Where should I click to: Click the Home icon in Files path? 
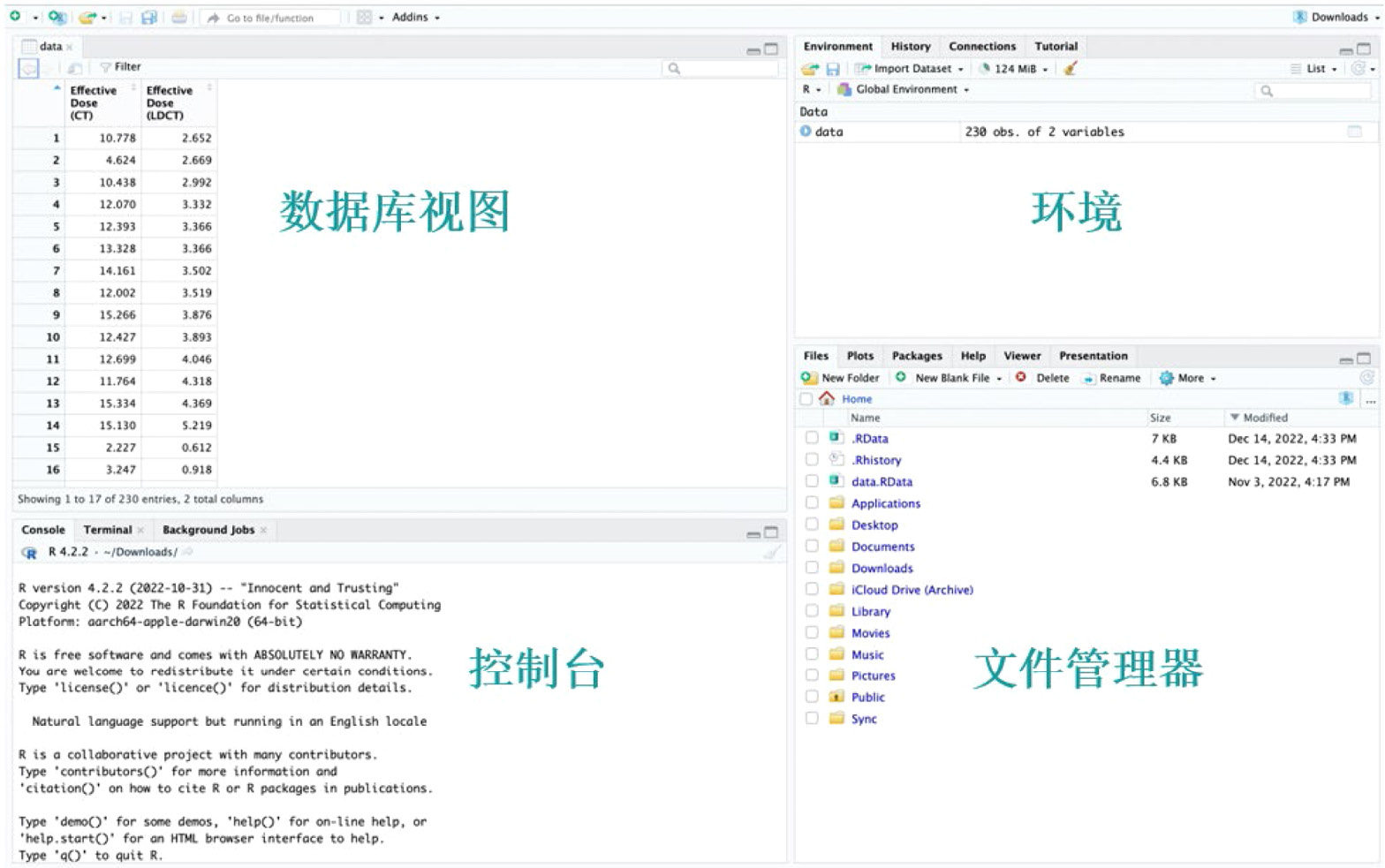827,399
